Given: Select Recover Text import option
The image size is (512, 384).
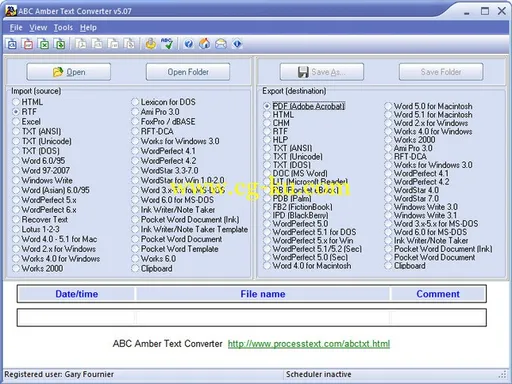Looking at the screenshot, I should point(40,220).
